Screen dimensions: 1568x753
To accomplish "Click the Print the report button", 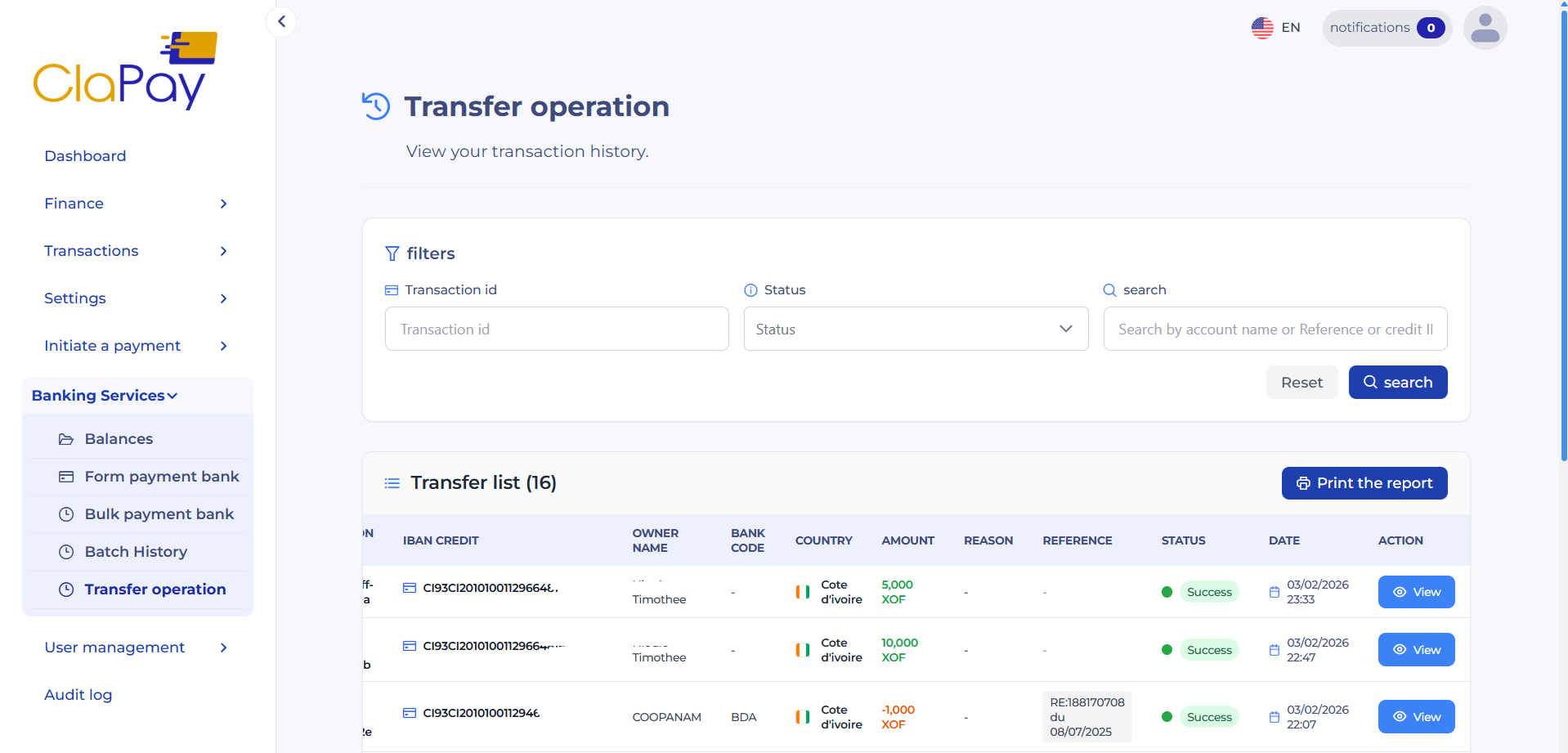I will coord(1364,482).
